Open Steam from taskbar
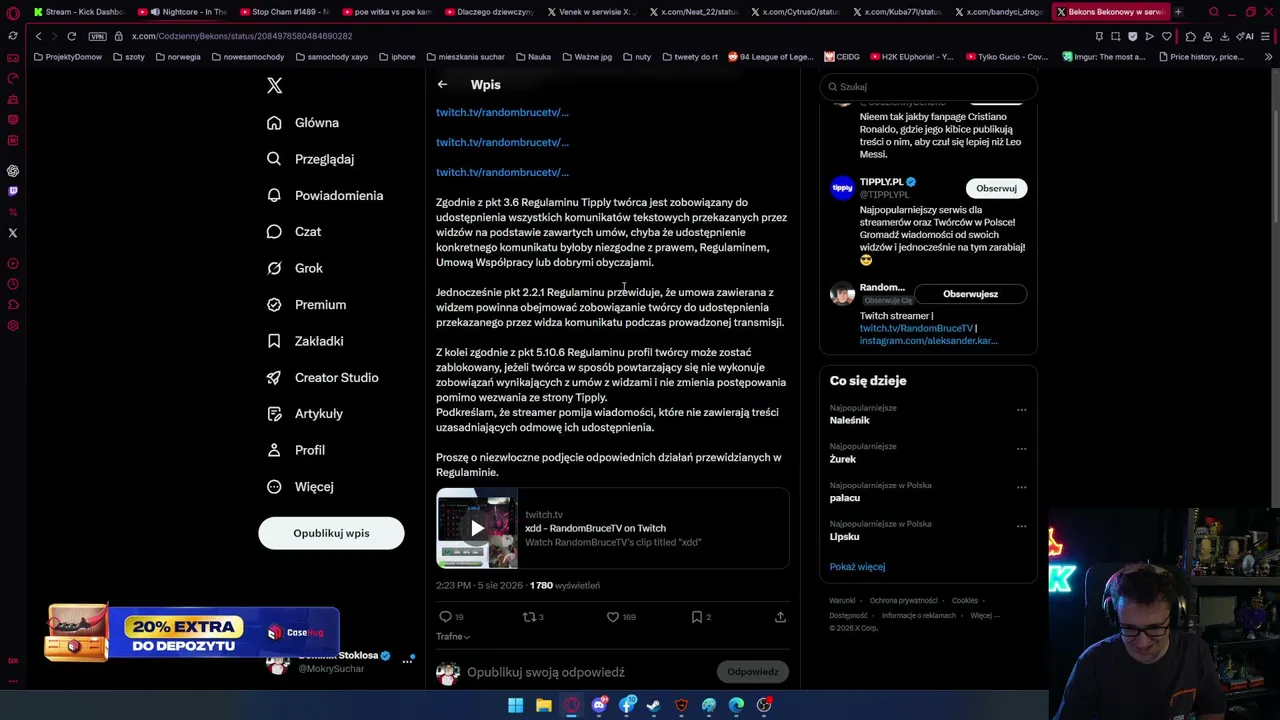This screenshot has width=1280, height=720. point(653,705)
